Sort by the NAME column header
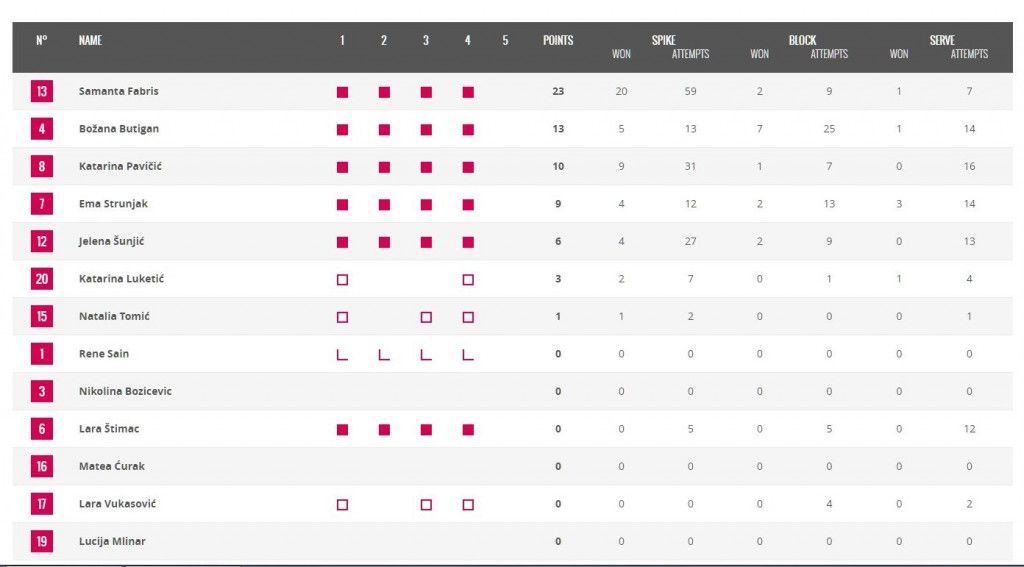 tap(90, 41)
